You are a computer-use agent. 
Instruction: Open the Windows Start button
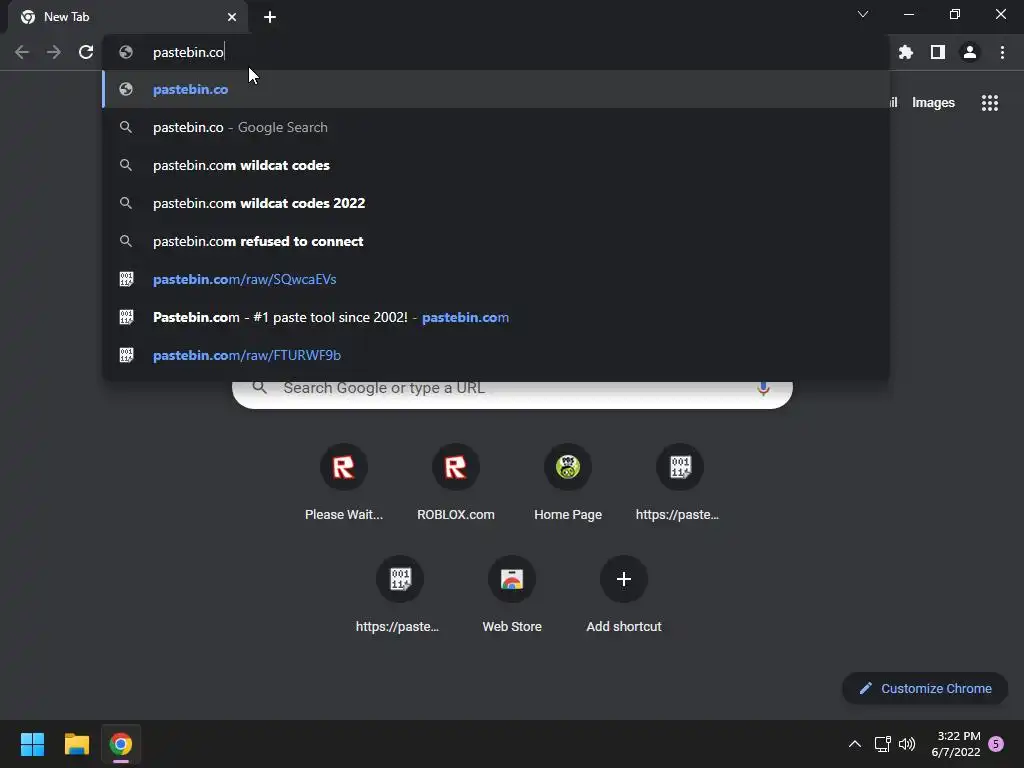[x=32, y=744]
